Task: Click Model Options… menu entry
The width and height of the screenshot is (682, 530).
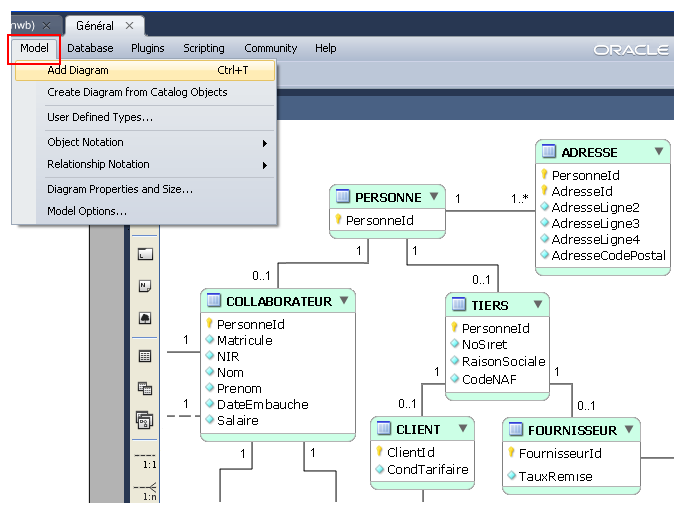Action: tap(87, 211)
